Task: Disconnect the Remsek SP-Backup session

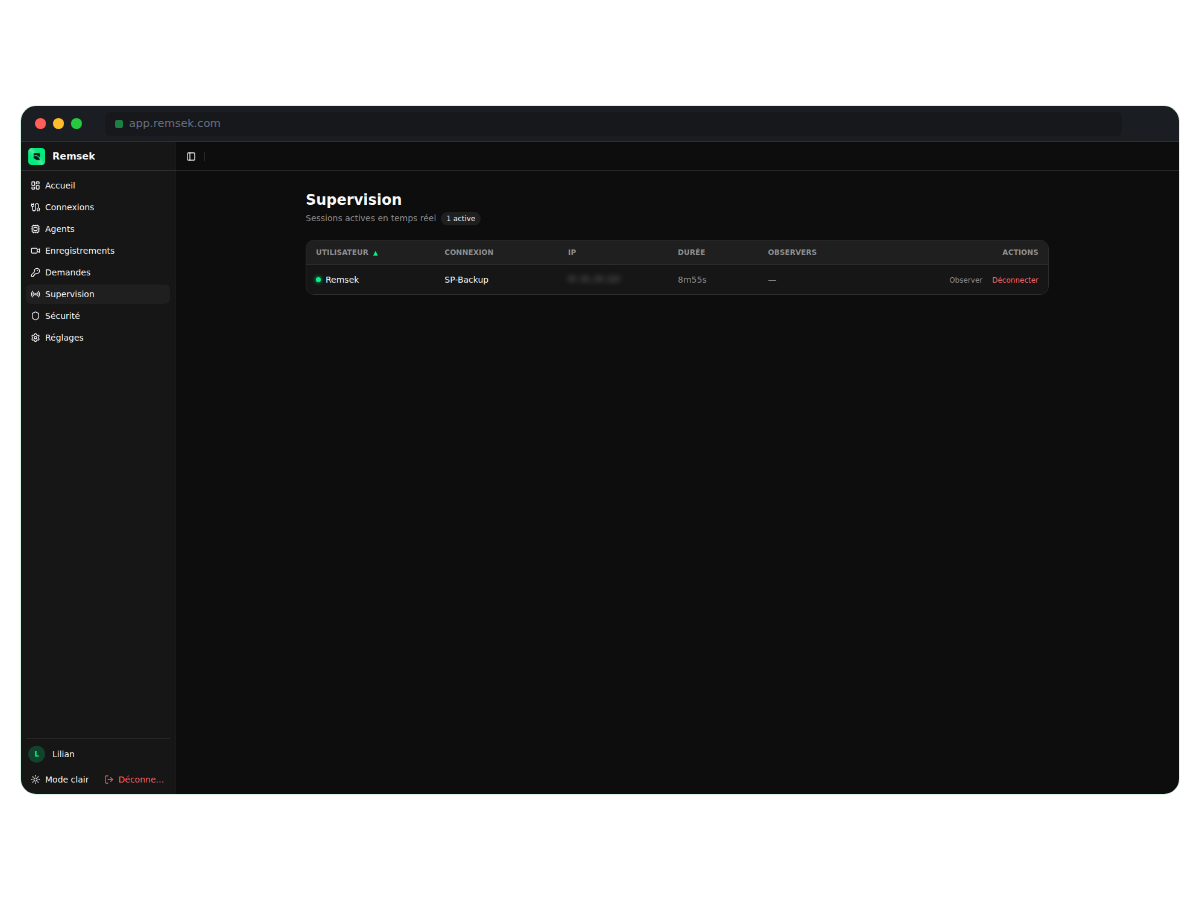Action: click(x=1015, y=280)
